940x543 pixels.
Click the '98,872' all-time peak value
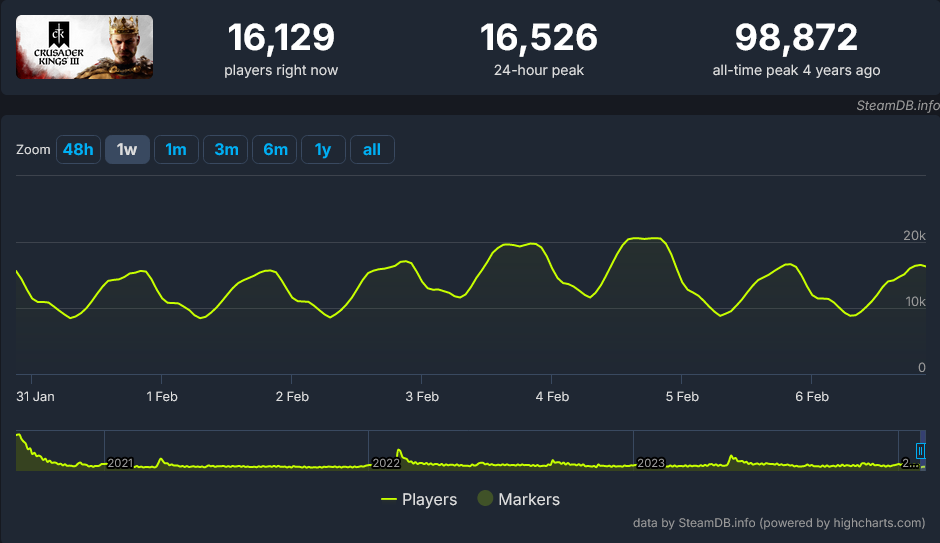(x=796, y=37)
